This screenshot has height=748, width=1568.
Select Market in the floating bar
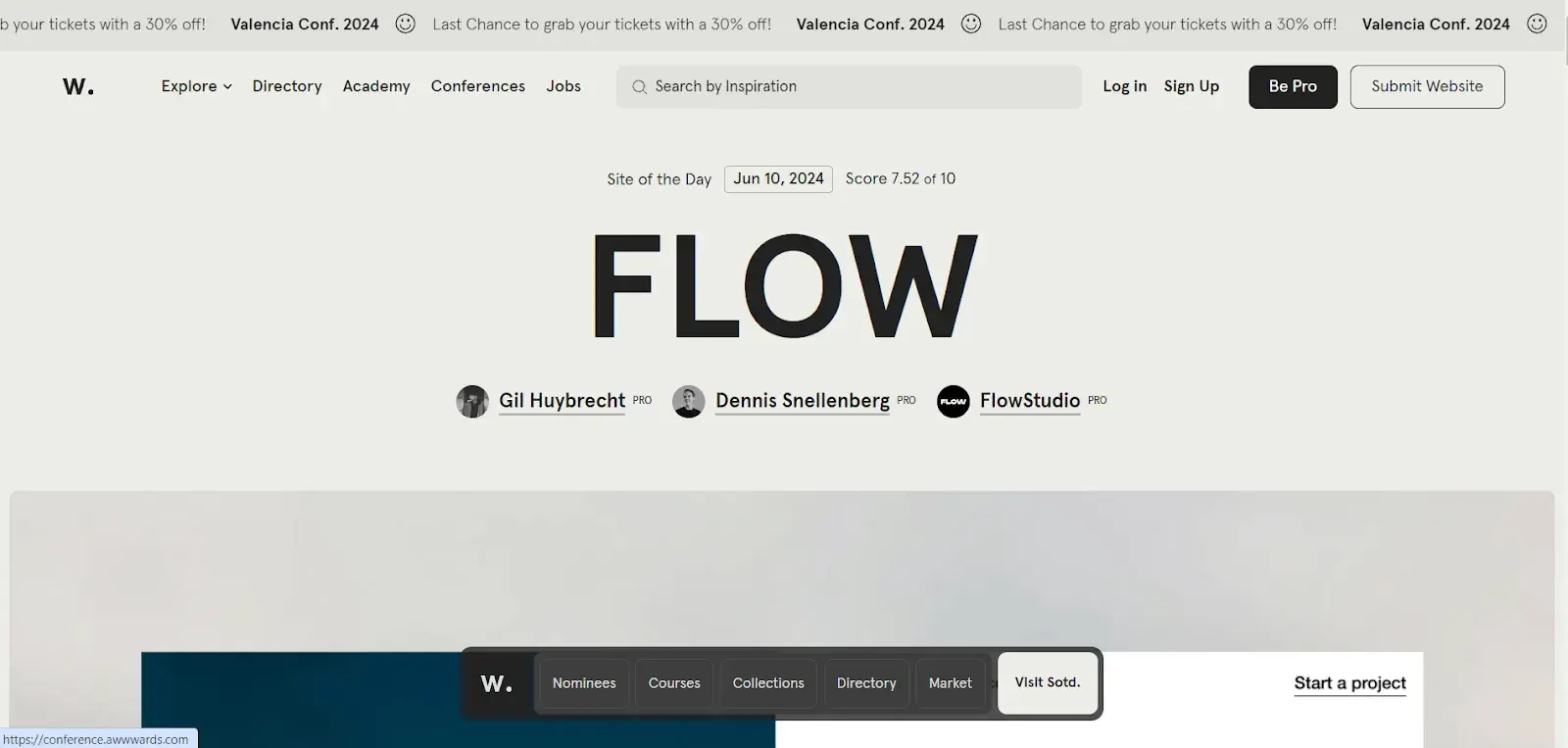click(x=951, y=683)
